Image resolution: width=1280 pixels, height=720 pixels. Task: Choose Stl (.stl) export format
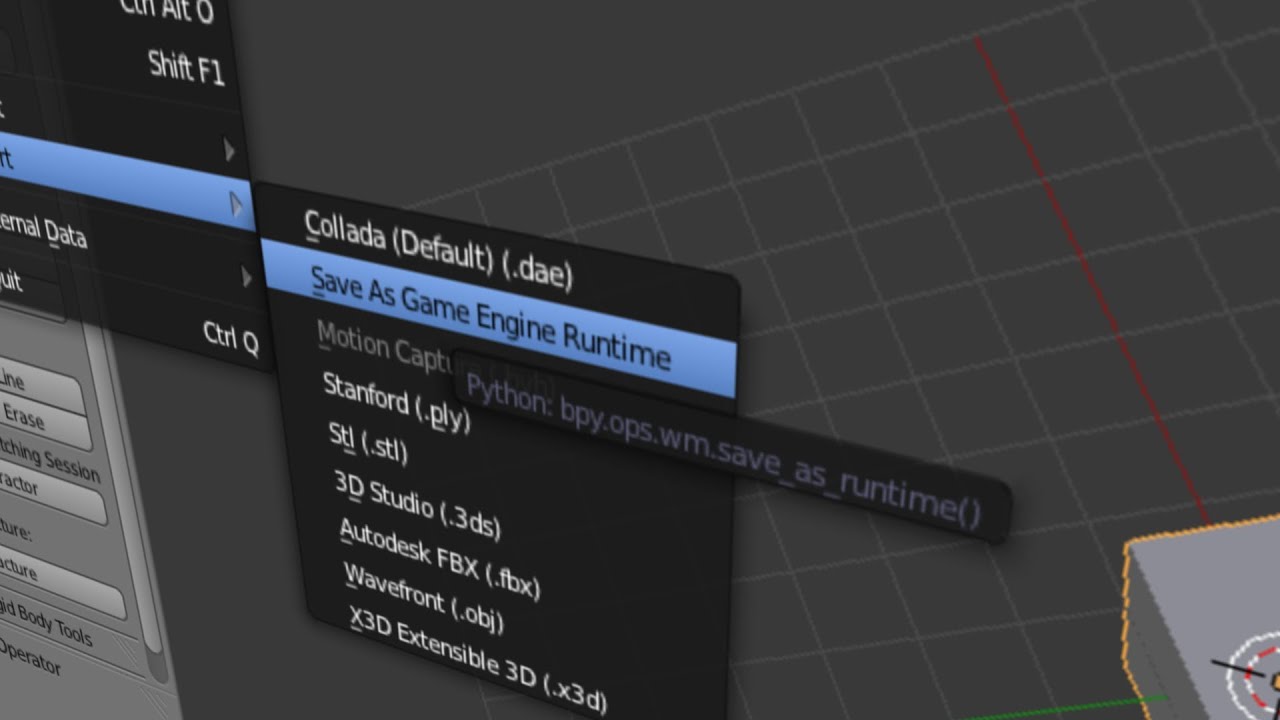pos(368,444)
